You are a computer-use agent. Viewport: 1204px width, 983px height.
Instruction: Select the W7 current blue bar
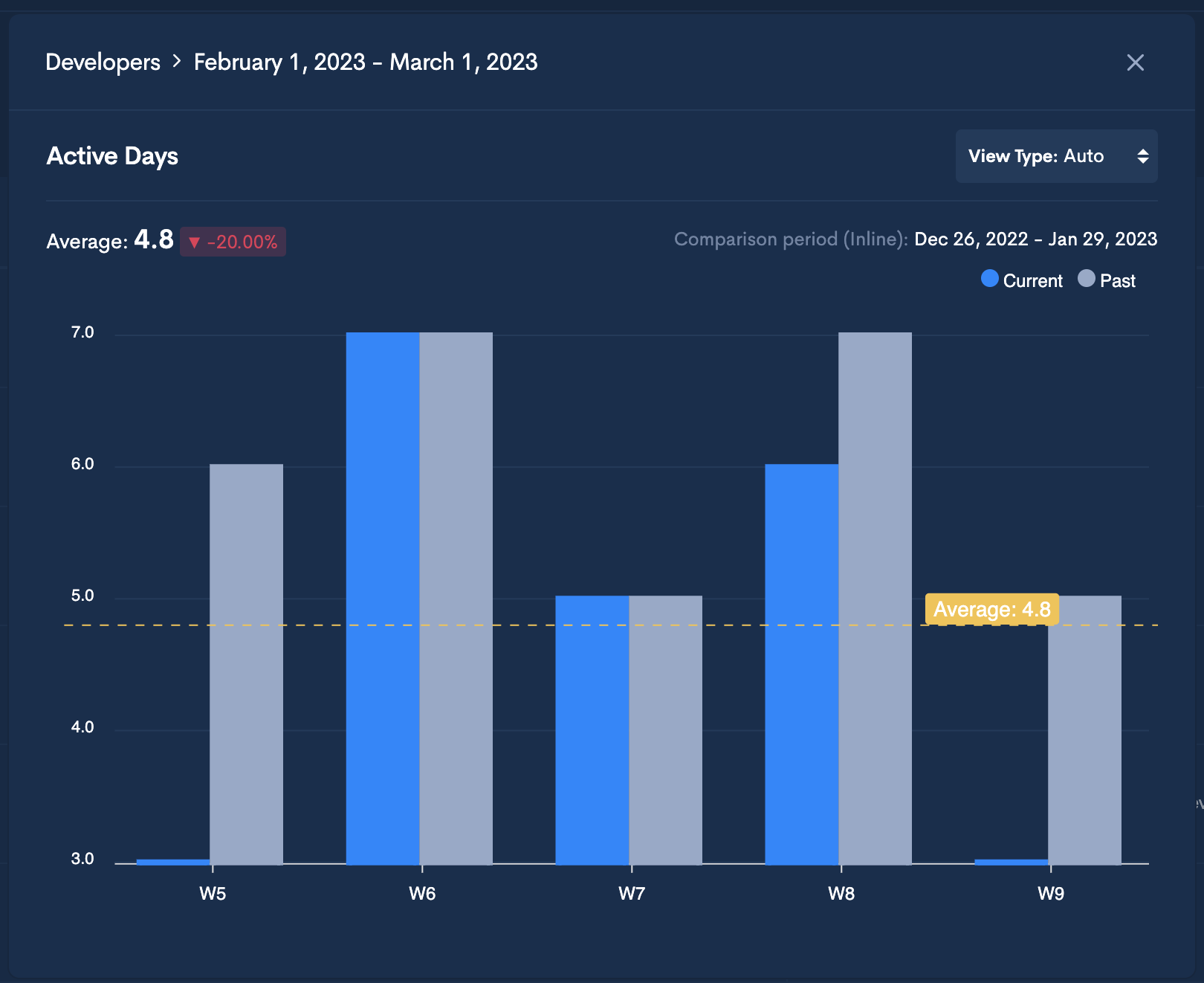[592, 729]
